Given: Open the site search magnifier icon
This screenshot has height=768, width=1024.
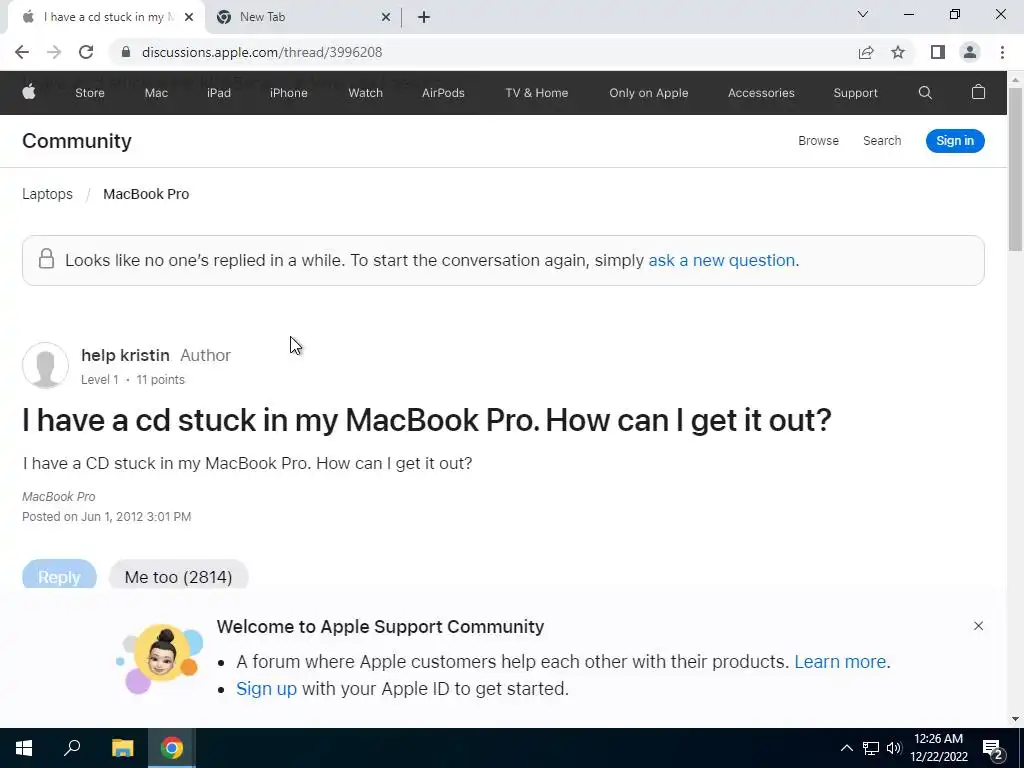Looking at the screenshot, I should coord(925,93).
